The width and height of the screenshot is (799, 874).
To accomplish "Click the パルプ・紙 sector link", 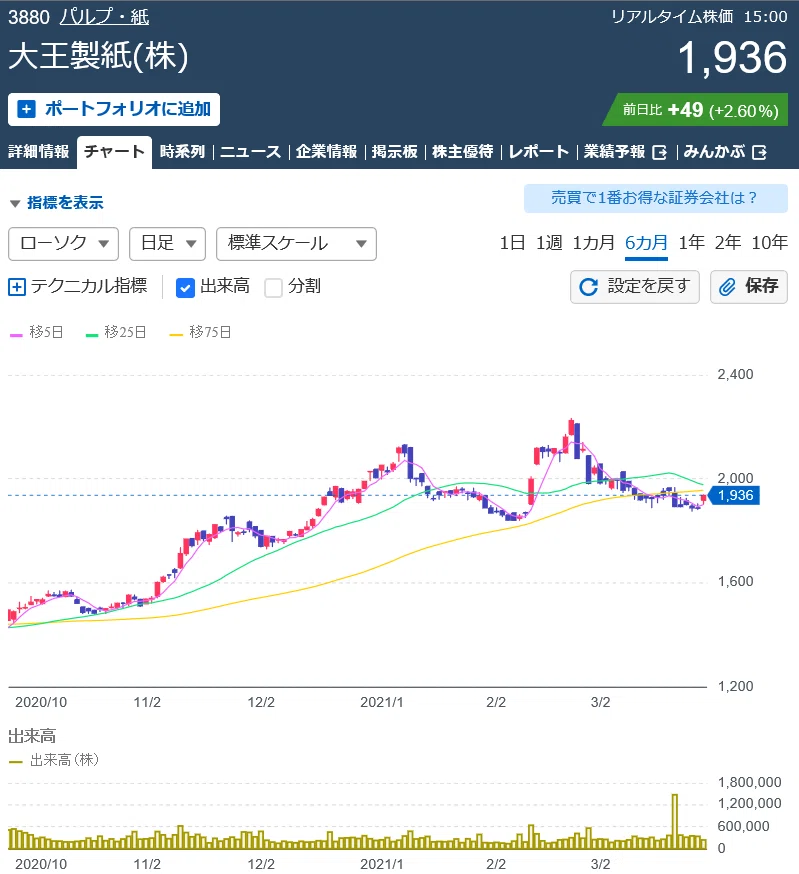I will tap(104, 17).
